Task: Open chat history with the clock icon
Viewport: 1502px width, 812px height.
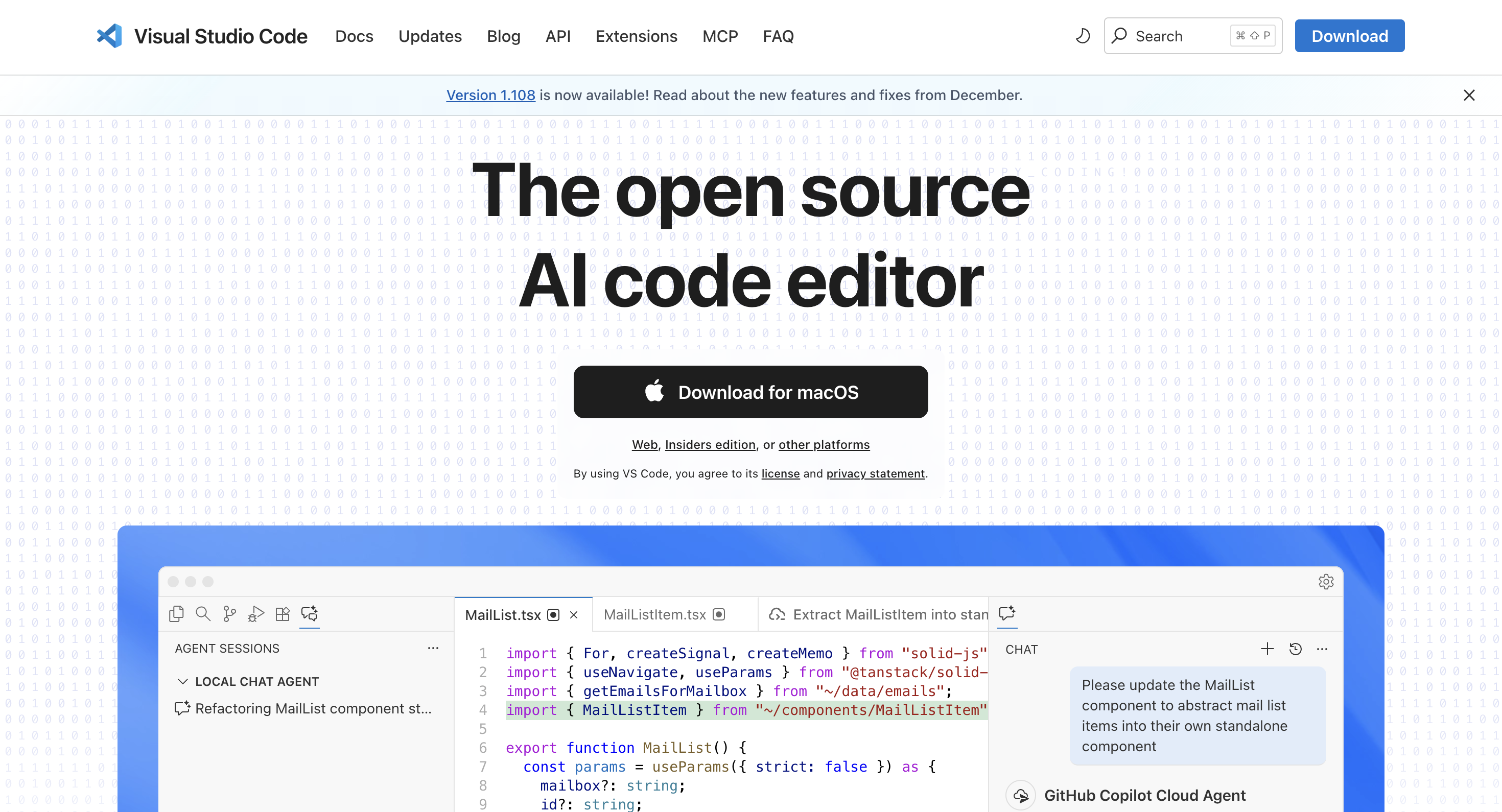Action: 1296,649
